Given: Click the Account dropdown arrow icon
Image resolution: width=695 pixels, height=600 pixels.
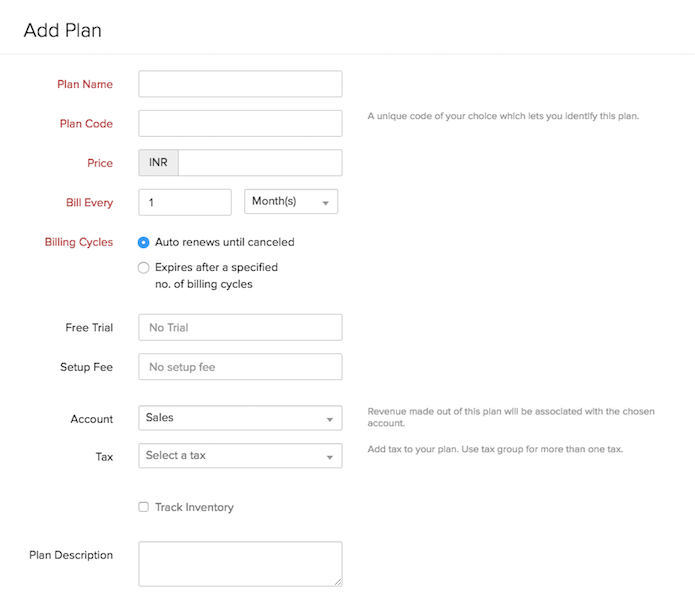Looking at the screenshot, I should pos(330,420).
